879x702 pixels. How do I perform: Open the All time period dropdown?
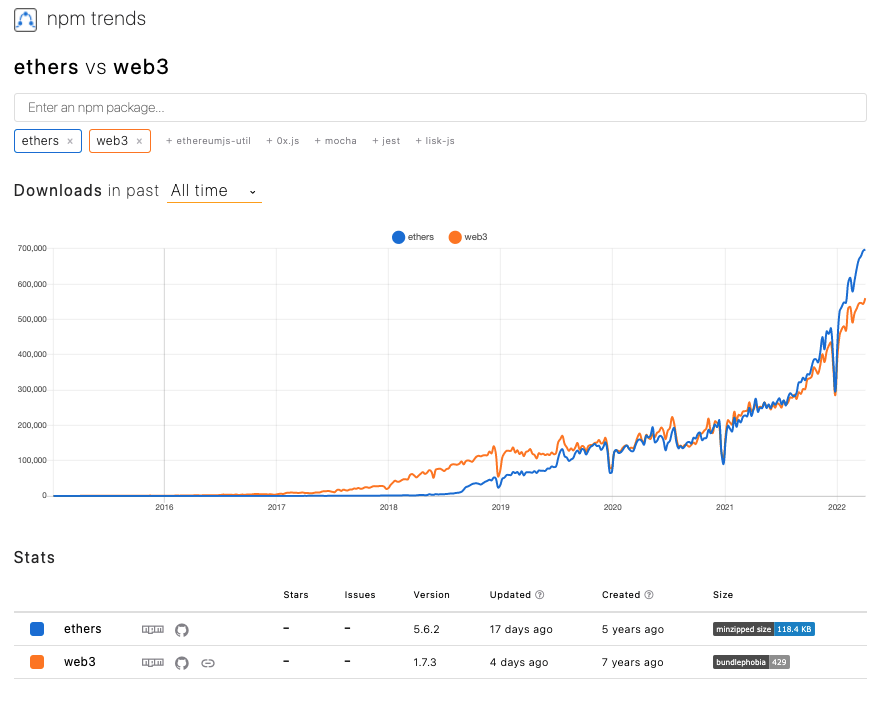pos(214,191)
